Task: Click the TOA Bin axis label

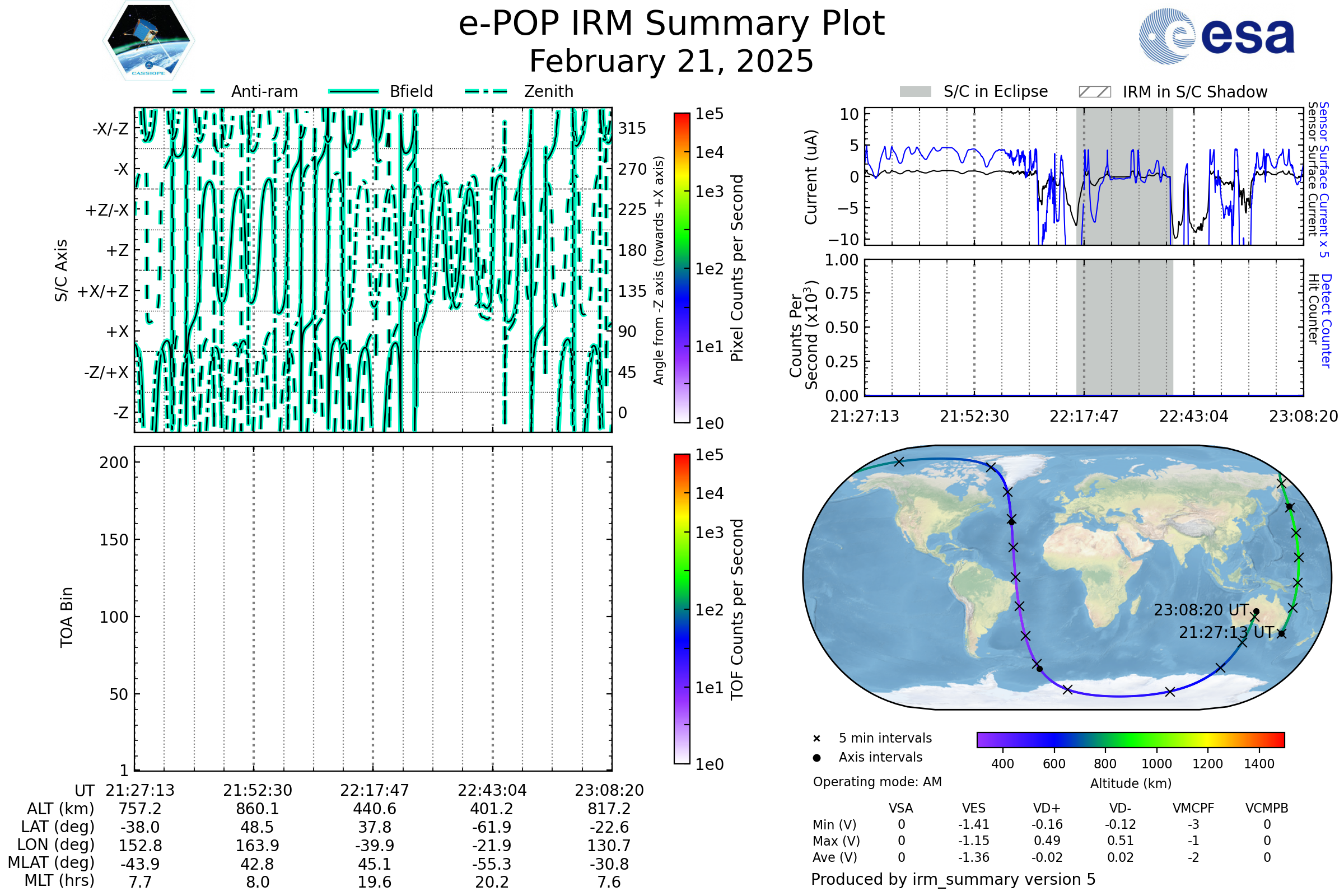Action: coord(67,617)
